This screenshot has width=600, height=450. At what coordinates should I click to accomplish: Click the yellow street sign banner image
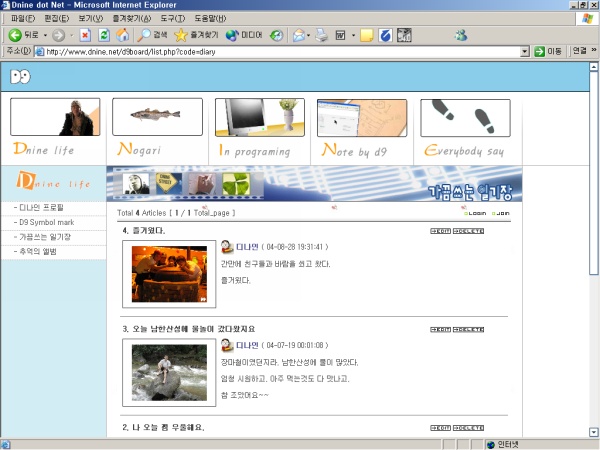169,184
